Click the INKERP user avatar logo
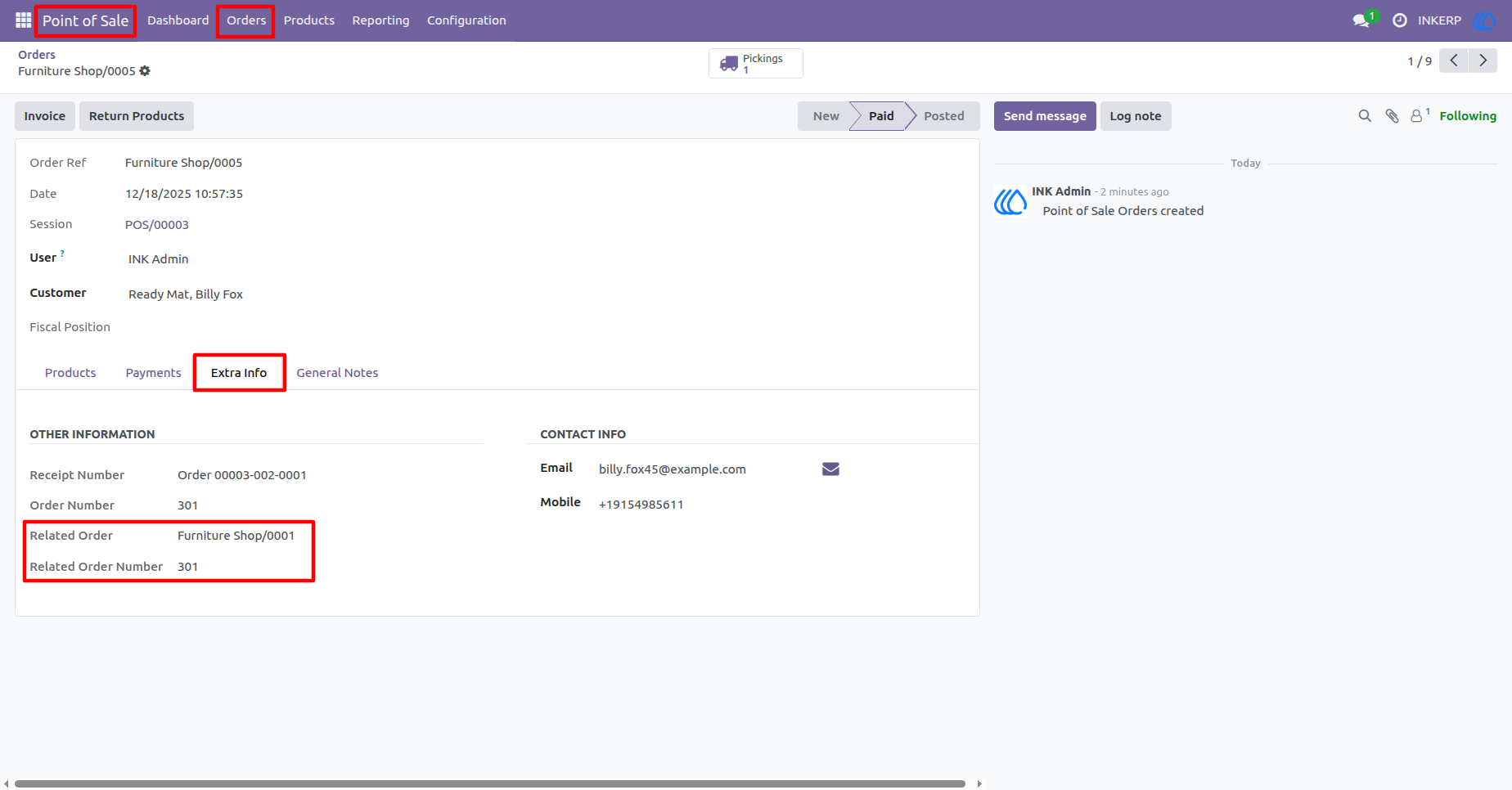Image resolution: width=1512 pixels, height=790 pixels. [1484, 20]
